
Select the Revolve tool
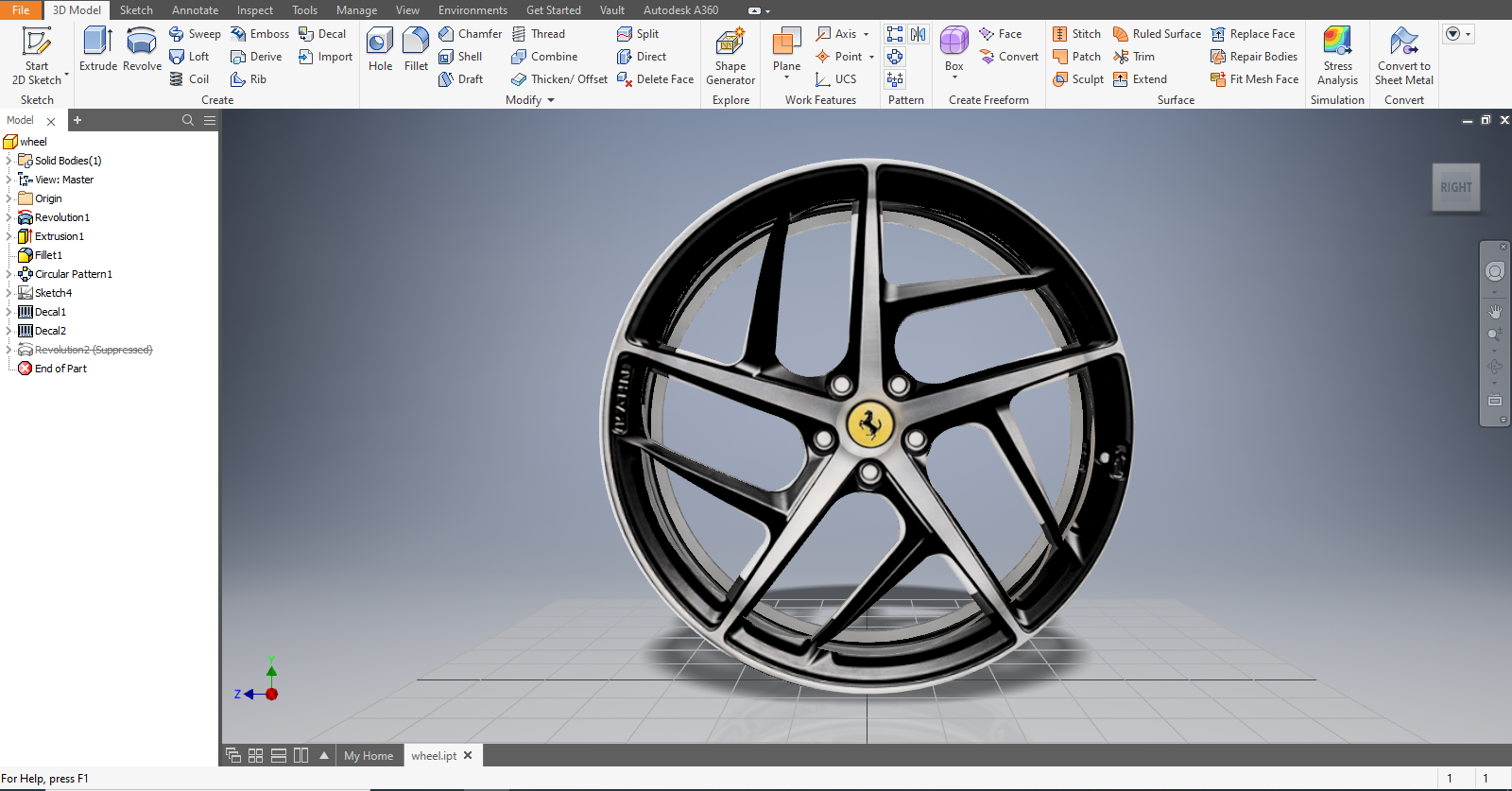[x=142, y=49]
